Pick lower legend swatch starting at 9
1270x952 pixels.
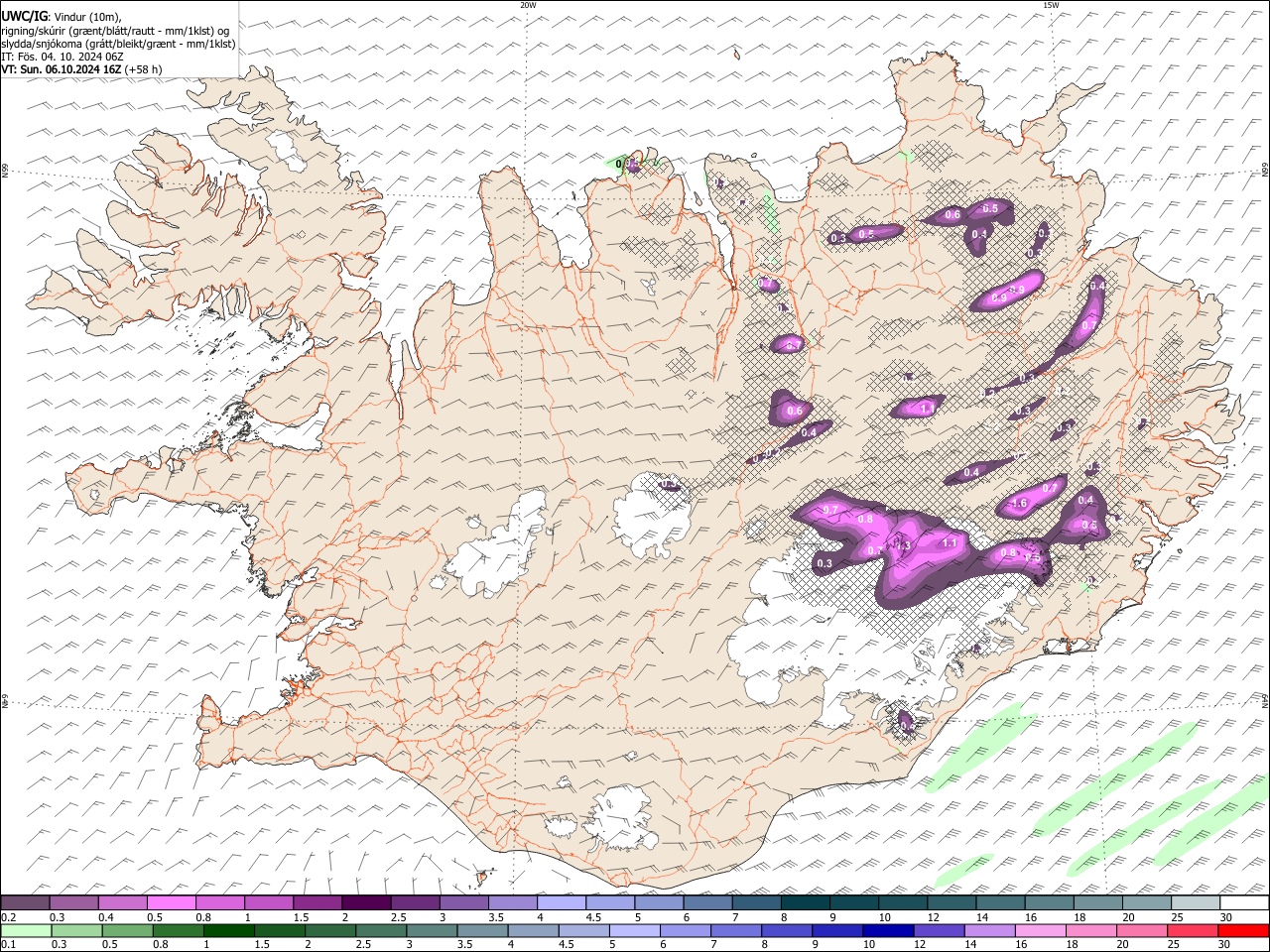838,930
